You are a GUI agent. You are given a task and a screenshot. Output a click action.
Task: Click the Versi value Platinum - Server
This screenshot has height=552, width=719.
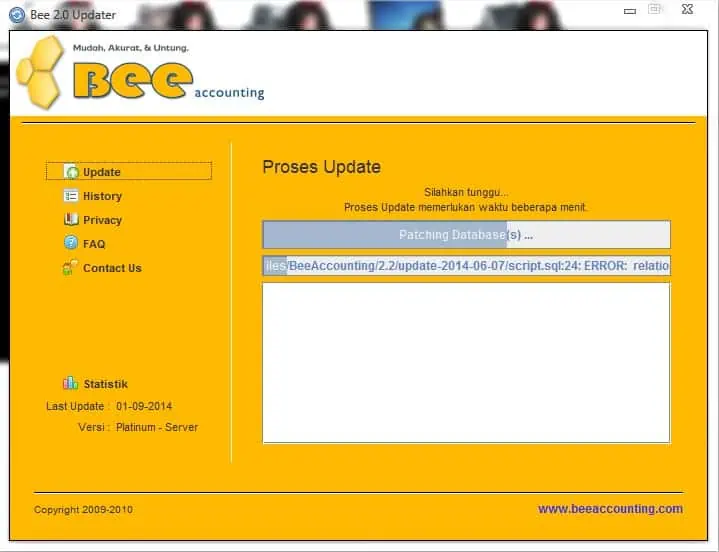[x=157, y=427]
